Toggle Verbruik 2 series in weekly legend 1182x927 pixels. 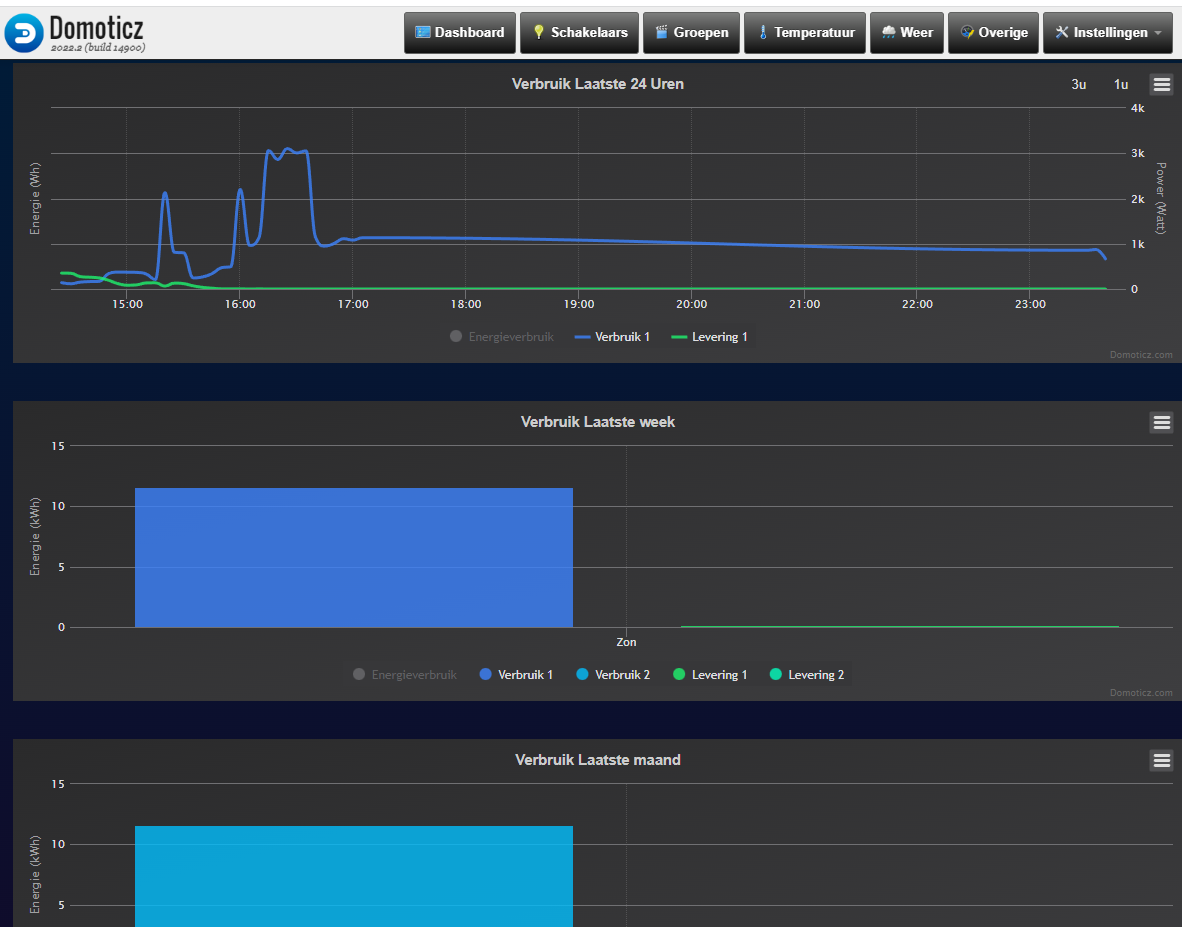613,675
